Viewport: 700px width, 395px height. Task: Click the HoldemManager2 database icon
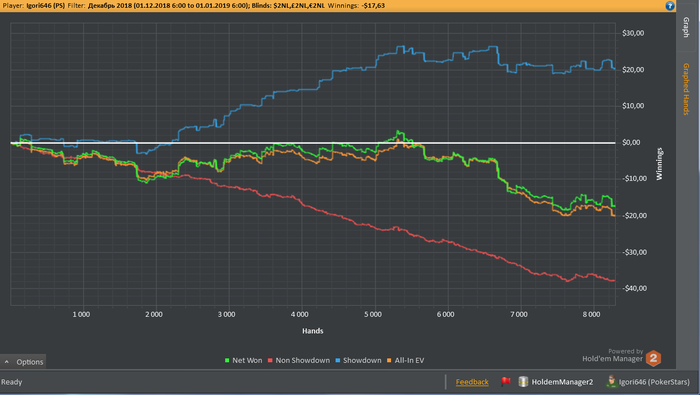523,382
